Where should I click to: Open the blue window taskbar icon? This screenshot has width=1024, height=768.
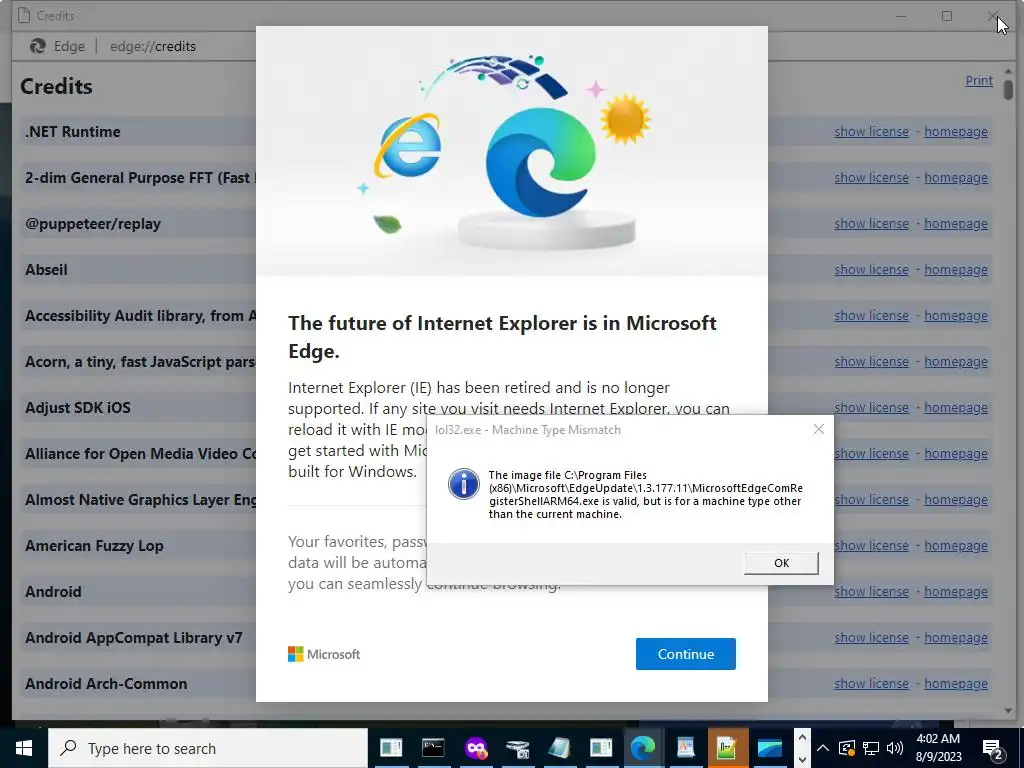tap(769, 748)
